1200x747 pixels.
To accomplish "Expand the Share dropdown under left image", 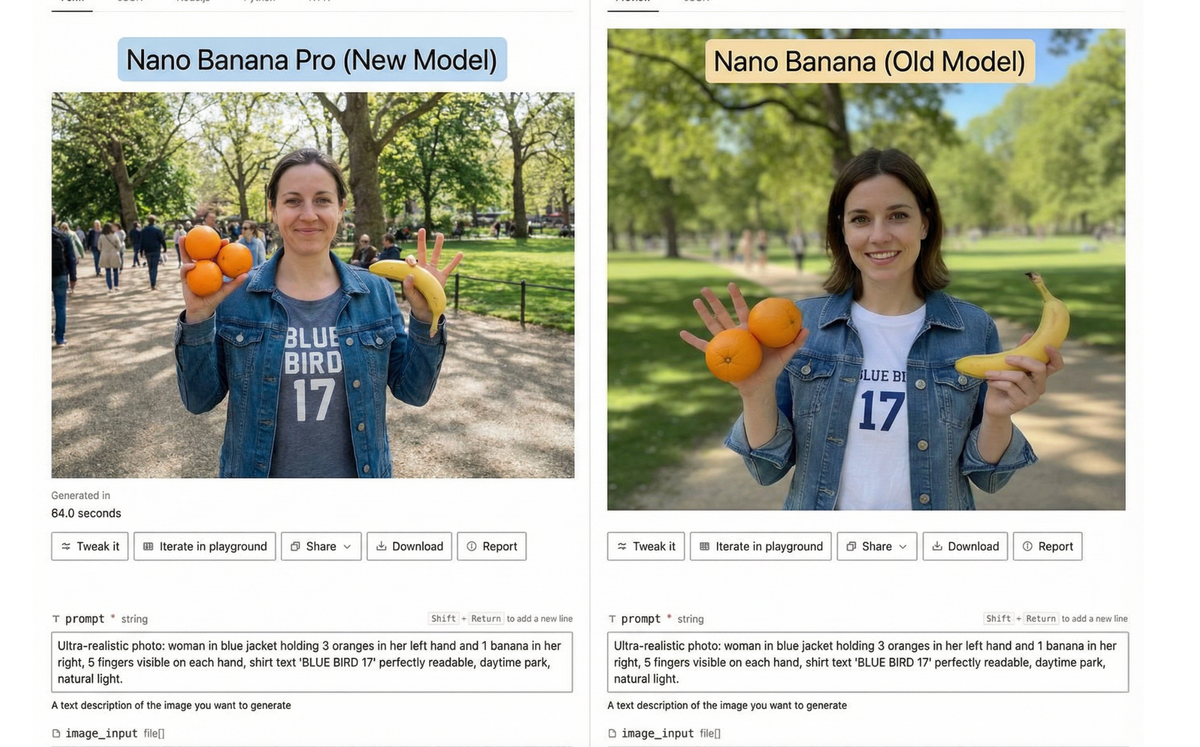I will [321, 546].
